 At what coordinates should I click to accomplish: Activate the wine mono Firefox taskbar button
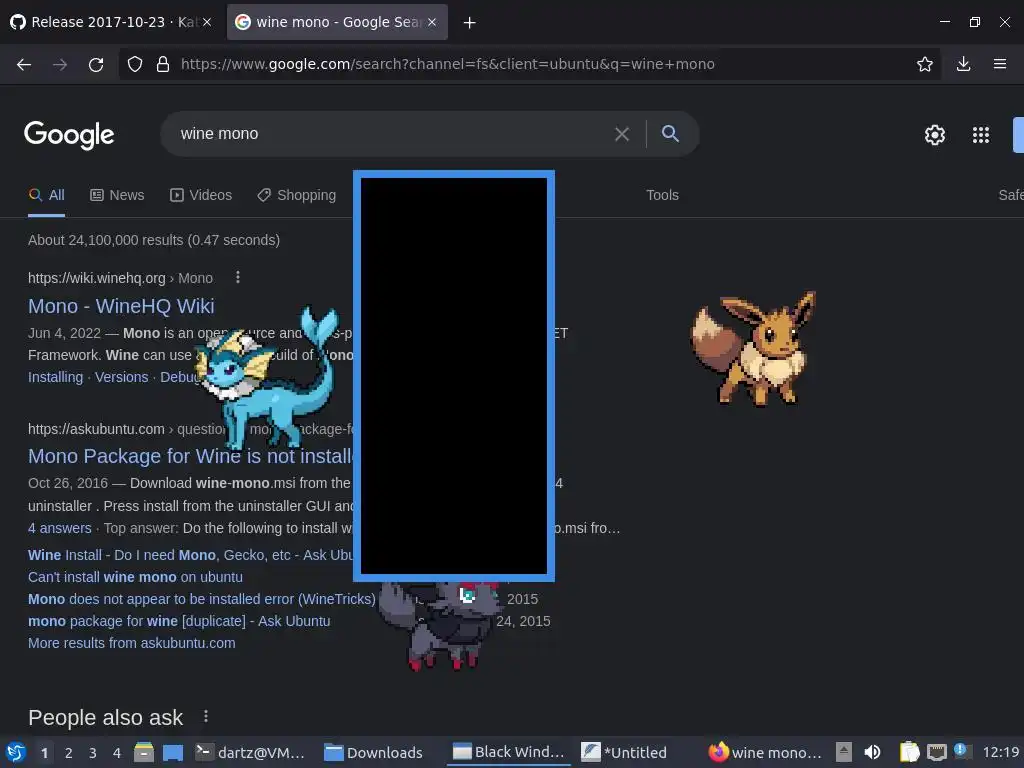tap(765, 752)
